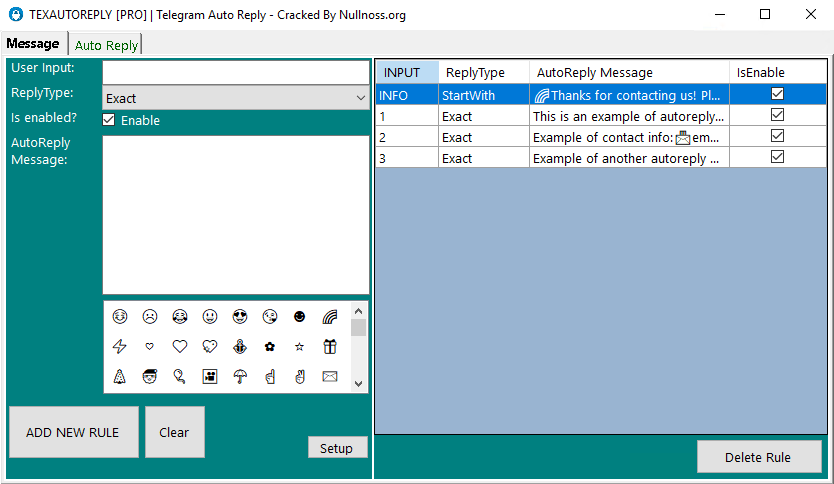Viewport: 834px width, 484px height.
Task: Click the emoji list scrollbar thumb
Action: pyautogui.click(x=358, y=327)
